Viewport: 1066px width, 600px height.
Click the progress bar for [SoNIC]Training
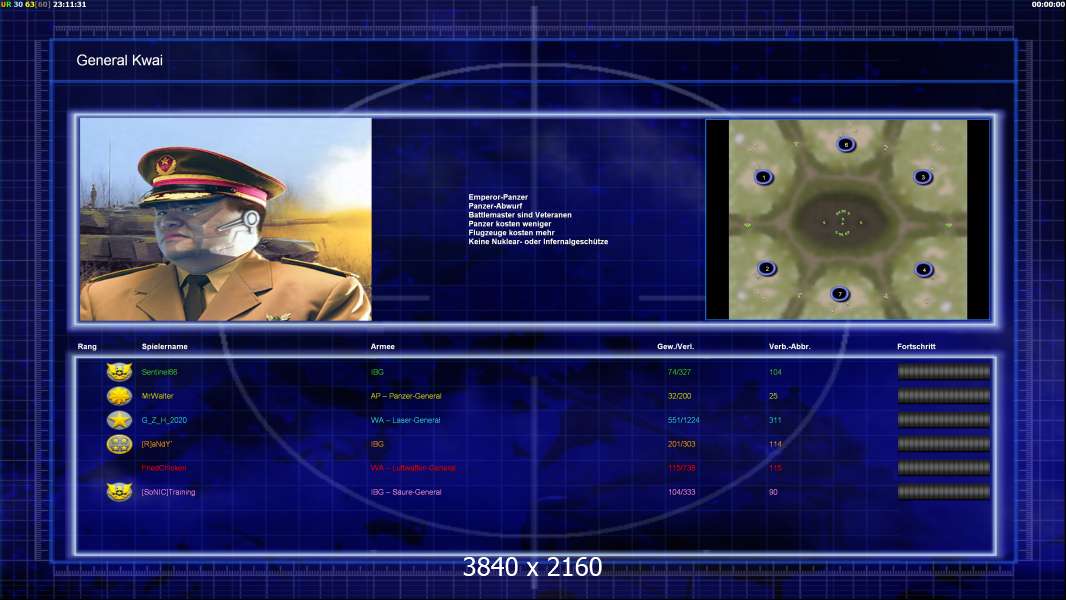pyautogui.click(x=944, y=492)
